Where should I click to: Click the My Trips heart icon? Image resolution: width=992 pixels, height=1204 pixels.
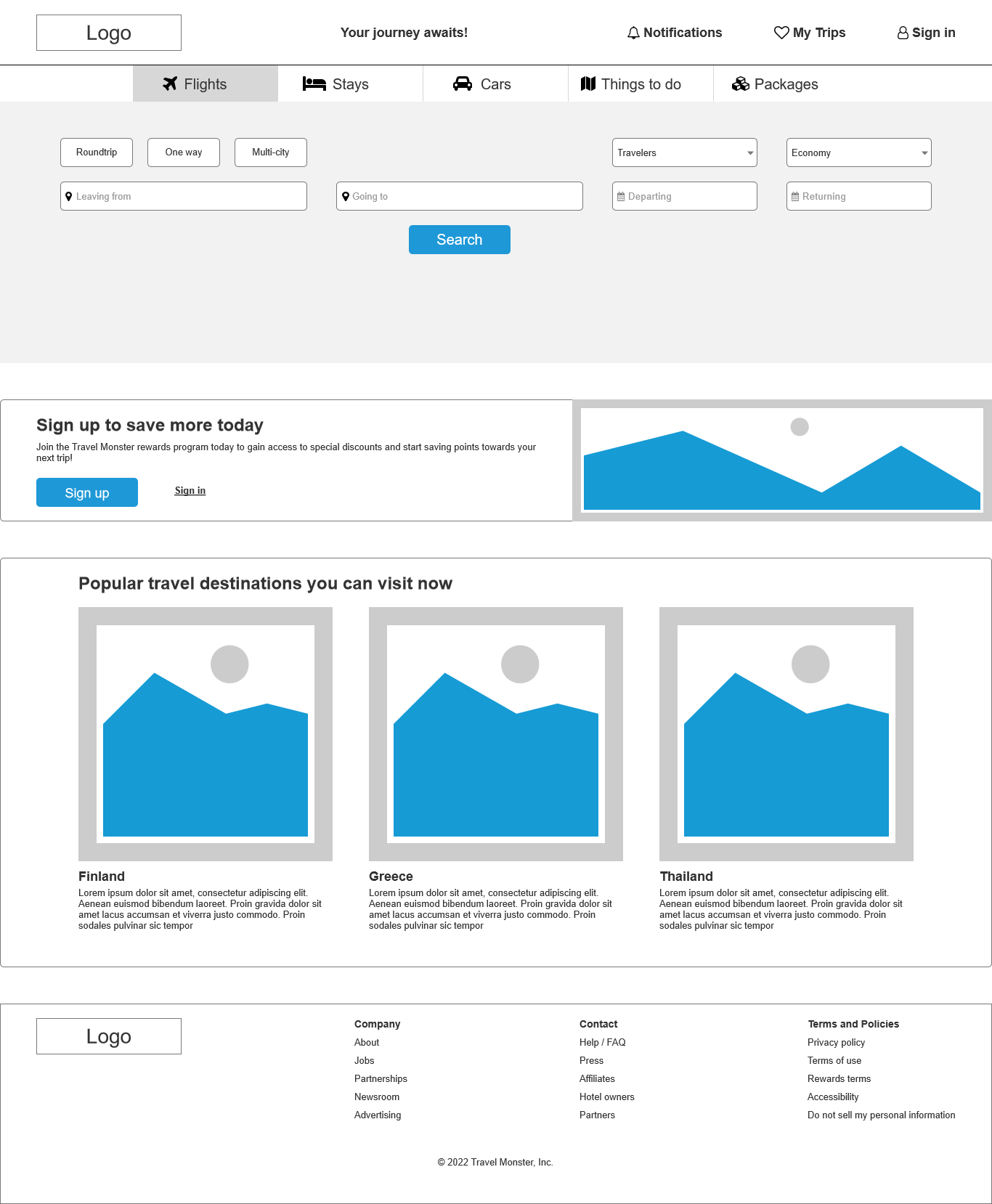[781, 33]
